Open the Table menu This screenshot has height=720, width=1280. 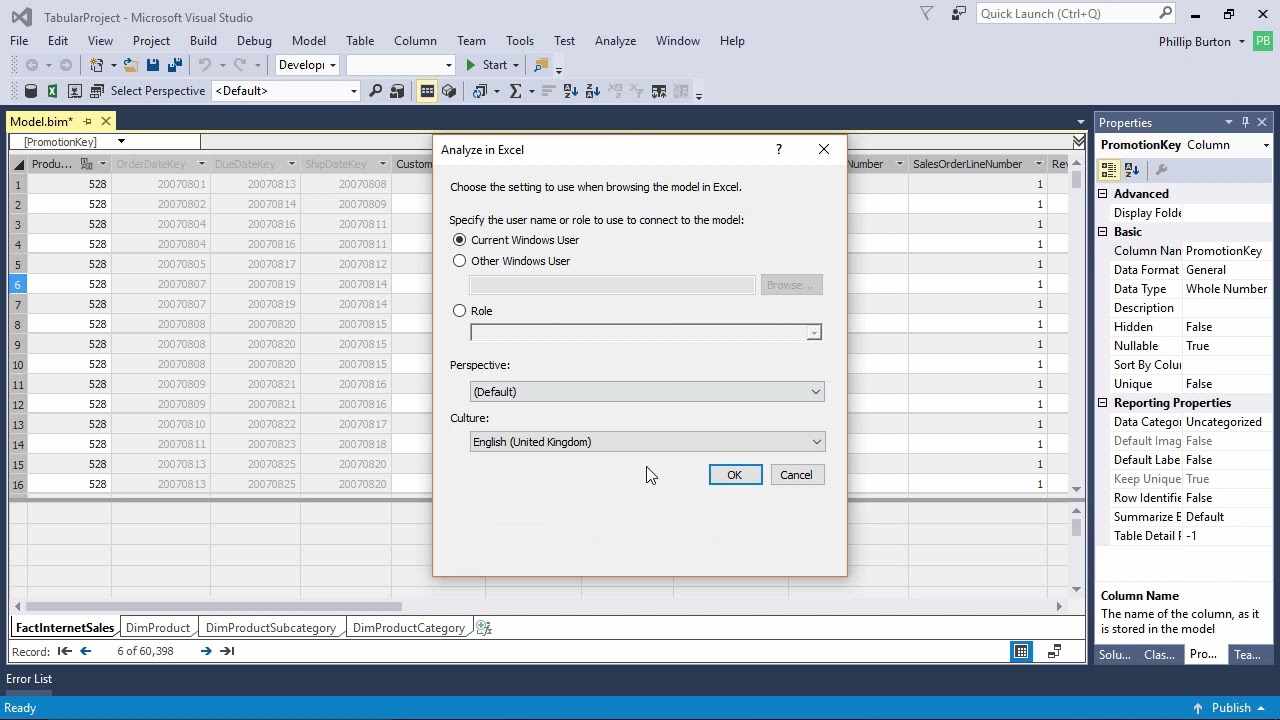coord(360,41)
